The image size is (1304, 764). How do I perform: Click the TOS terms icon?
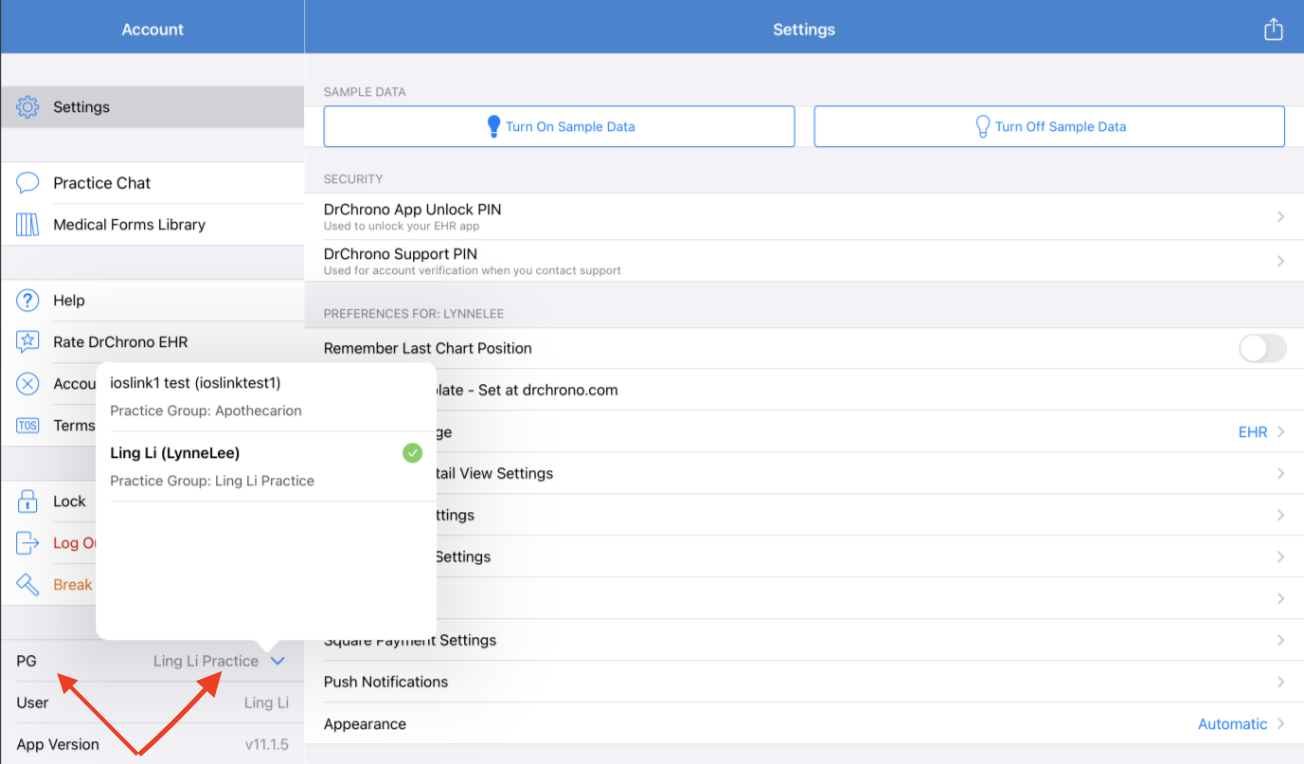[x=28, y=426]
